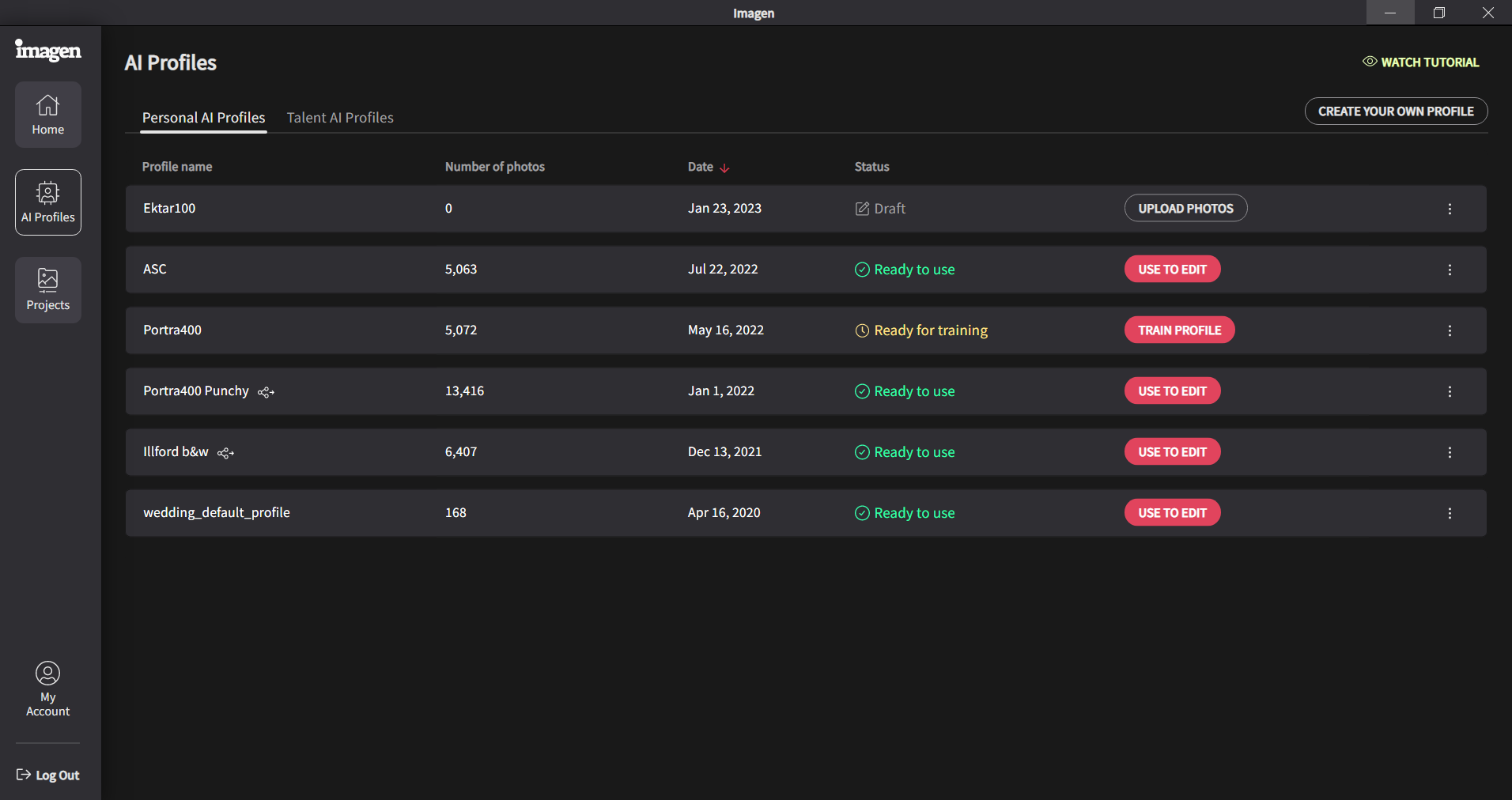Image resolution: width=1512 pixels, height=800 pixels.
Task: Select the wedding_default_profile name
Action: pos(217,512)
